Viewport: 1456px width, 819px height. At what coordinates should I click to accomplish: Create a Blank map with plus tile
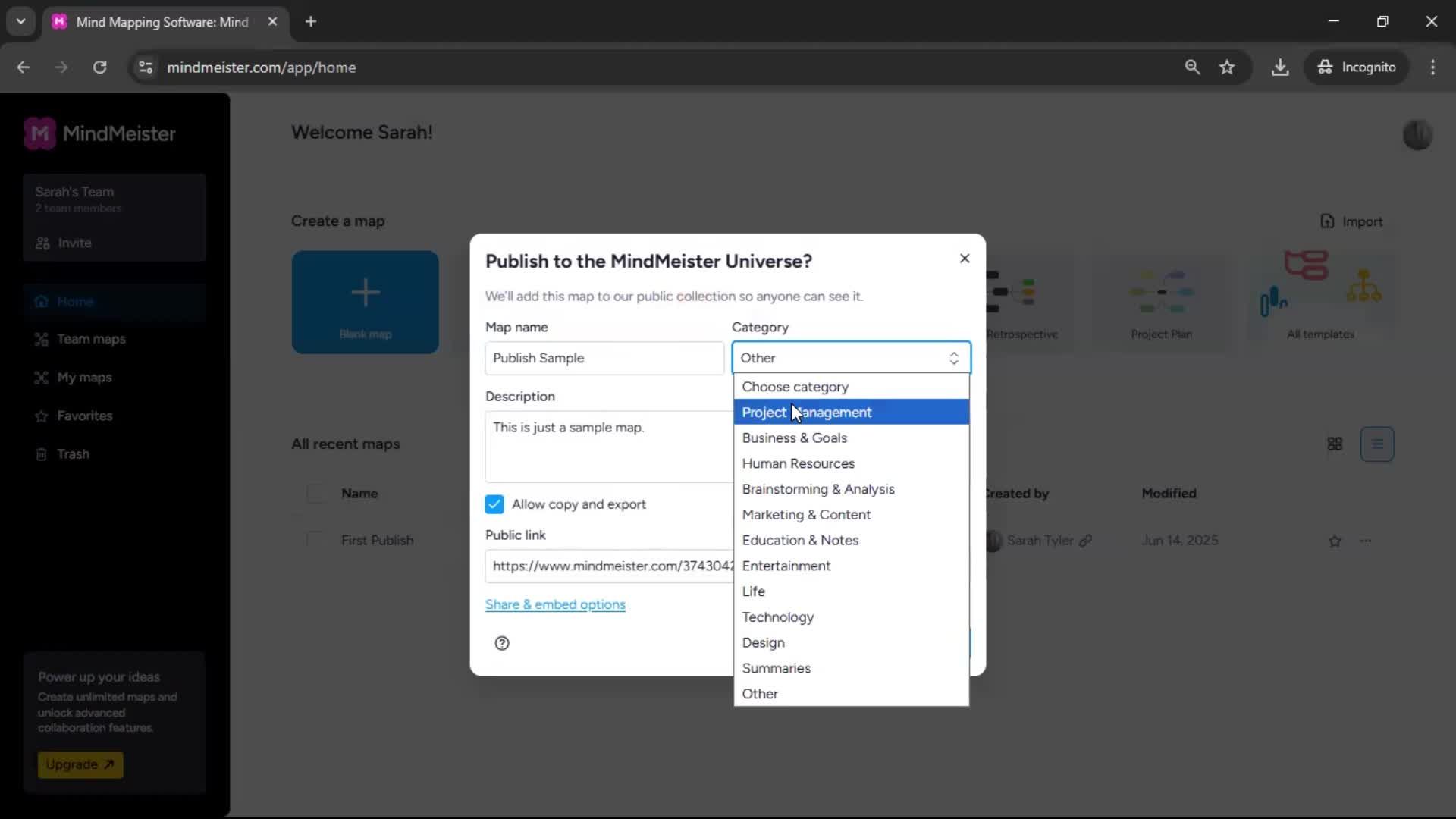[365, 302]
